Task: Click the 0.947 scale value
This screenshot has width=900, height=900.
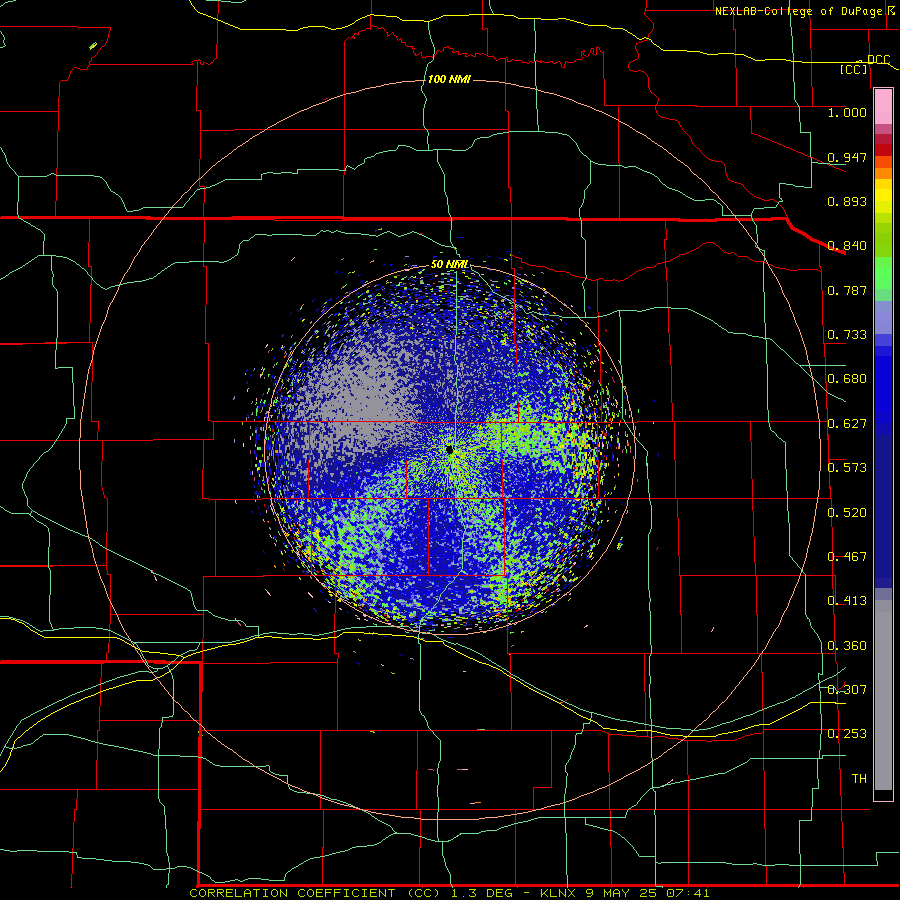Action: click(x=847, y=157)
